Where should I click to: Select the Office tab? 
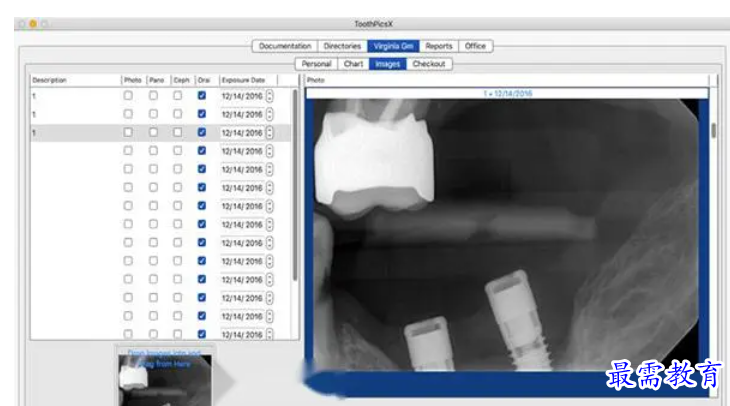click(x=475, y=46)
